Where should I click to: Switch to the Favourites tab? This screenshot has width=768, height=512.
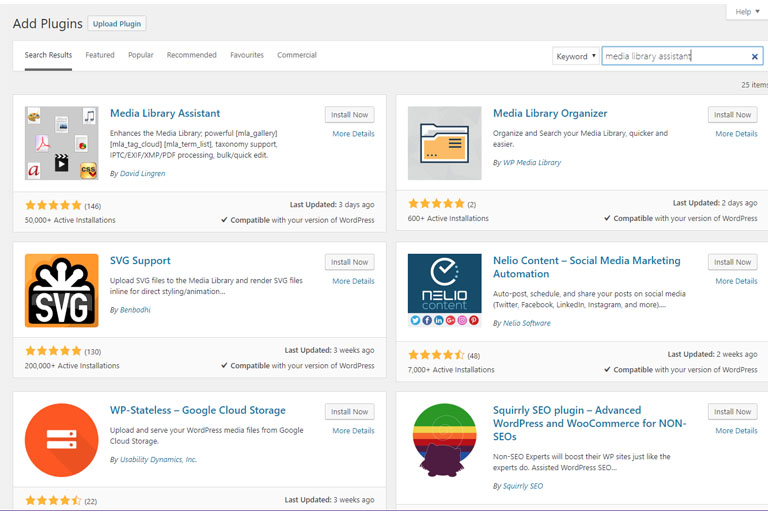247,55
